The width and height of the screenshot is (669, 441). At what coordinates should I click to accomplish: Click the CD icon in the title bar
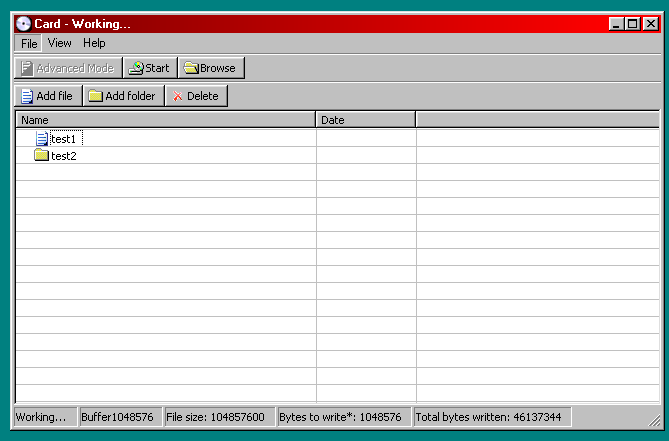tap(23, 24)
